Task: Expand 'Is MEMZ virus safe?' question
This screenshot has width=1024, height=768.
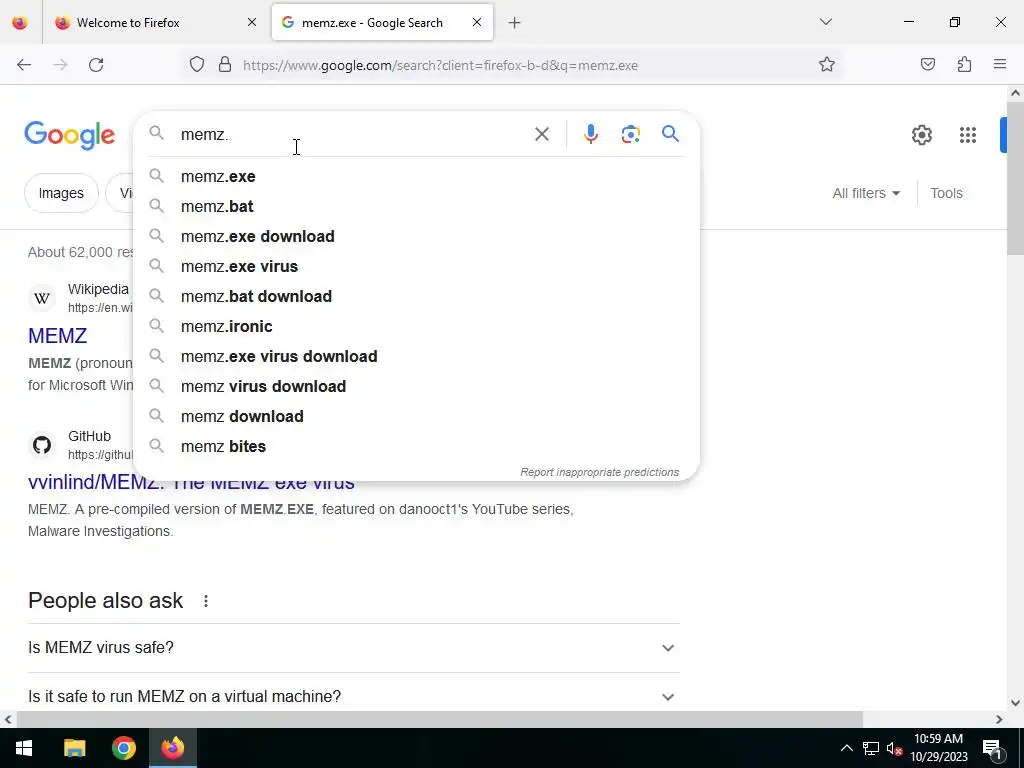Action: [x=353, y=648]
